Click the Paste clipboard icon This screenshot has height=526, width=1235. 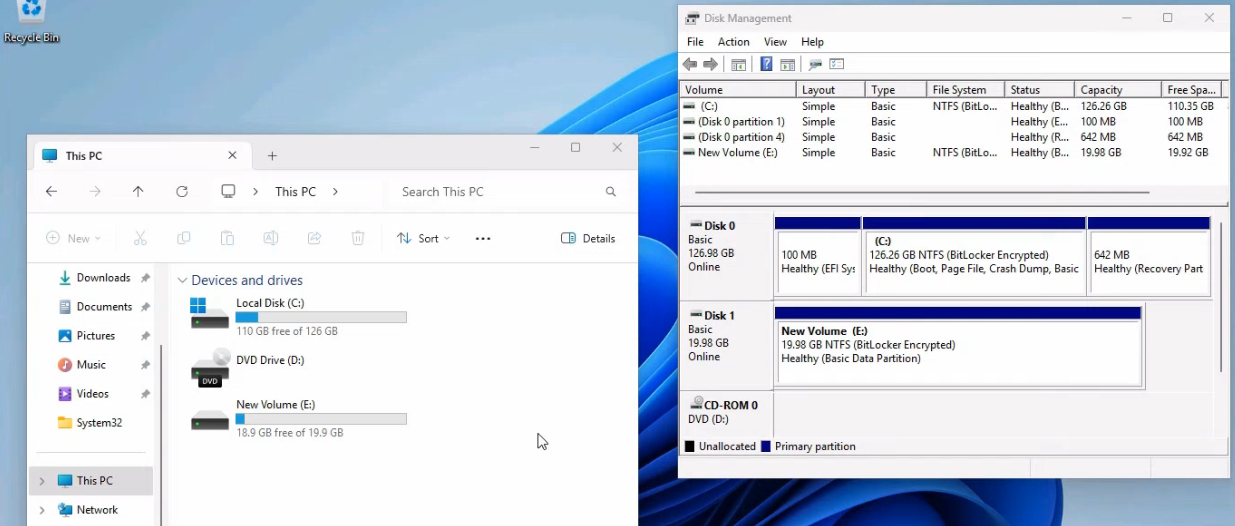[227, 238]
